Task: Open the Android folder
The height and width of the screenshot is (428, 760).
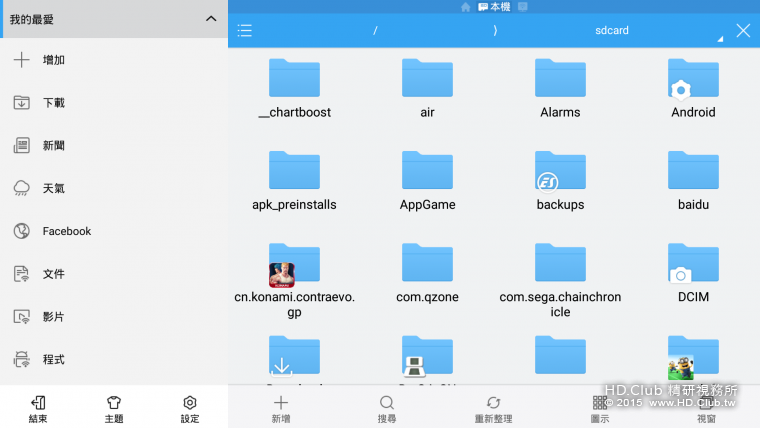Action: pyautogui.click(x=693, y=88)
